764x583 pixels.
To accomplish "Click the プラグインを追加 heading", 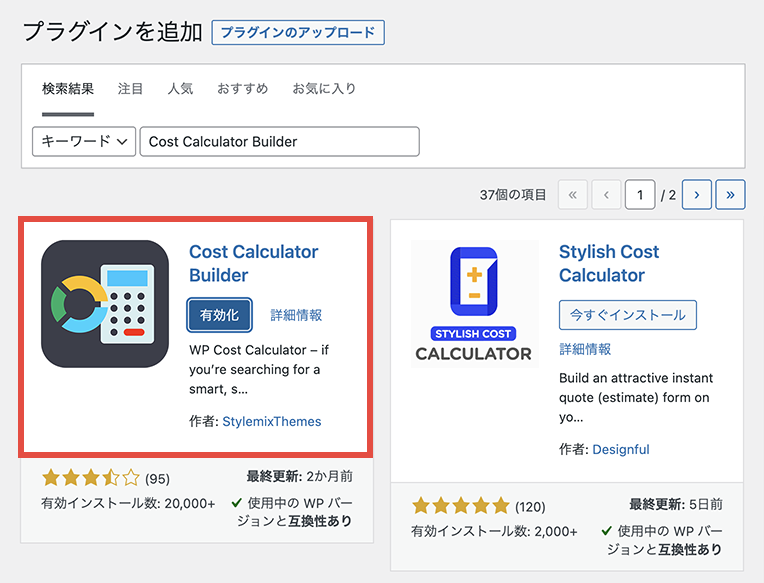I will (112, 32).
